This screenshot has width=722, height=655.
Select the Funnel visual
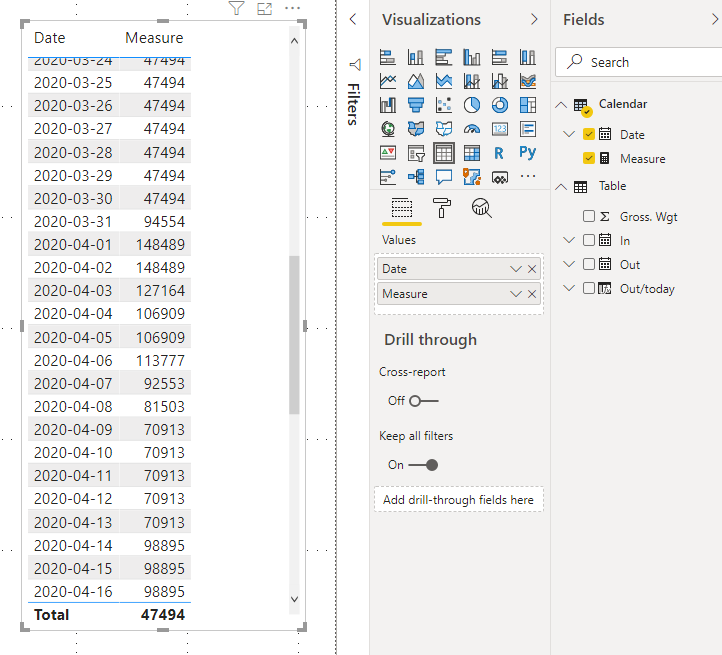[x=416, y=105]
